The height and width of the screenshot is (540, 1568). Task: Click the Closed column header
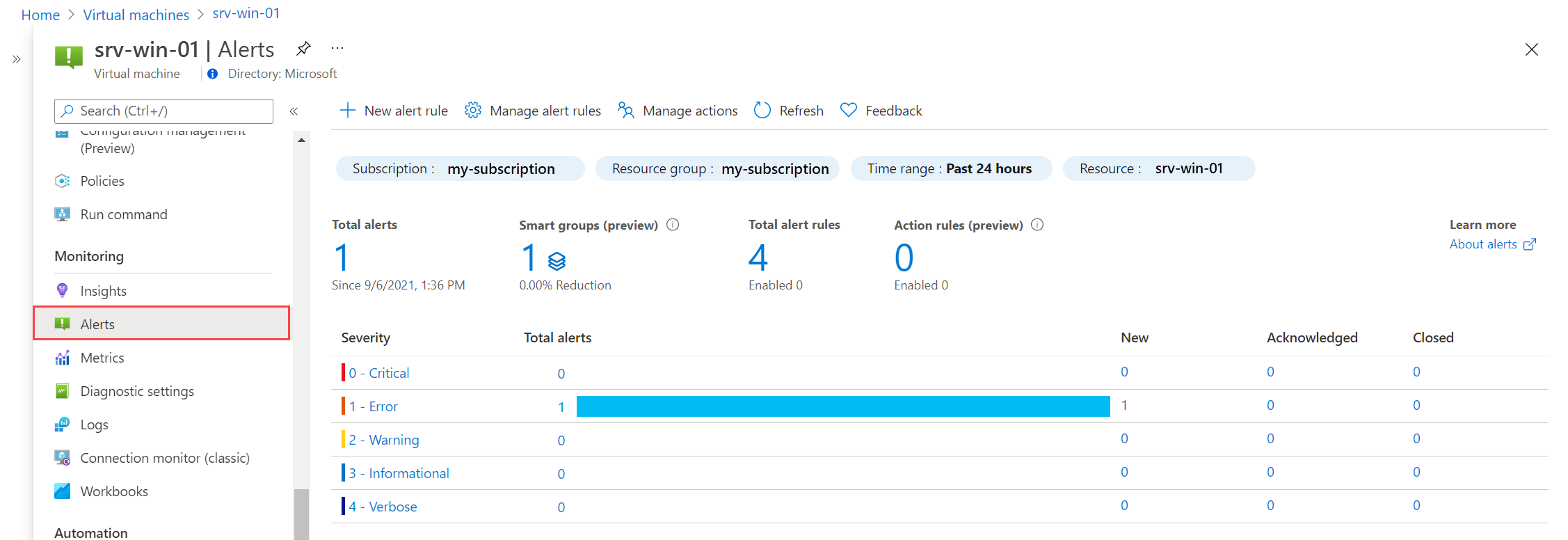(x=1433, y=337)
